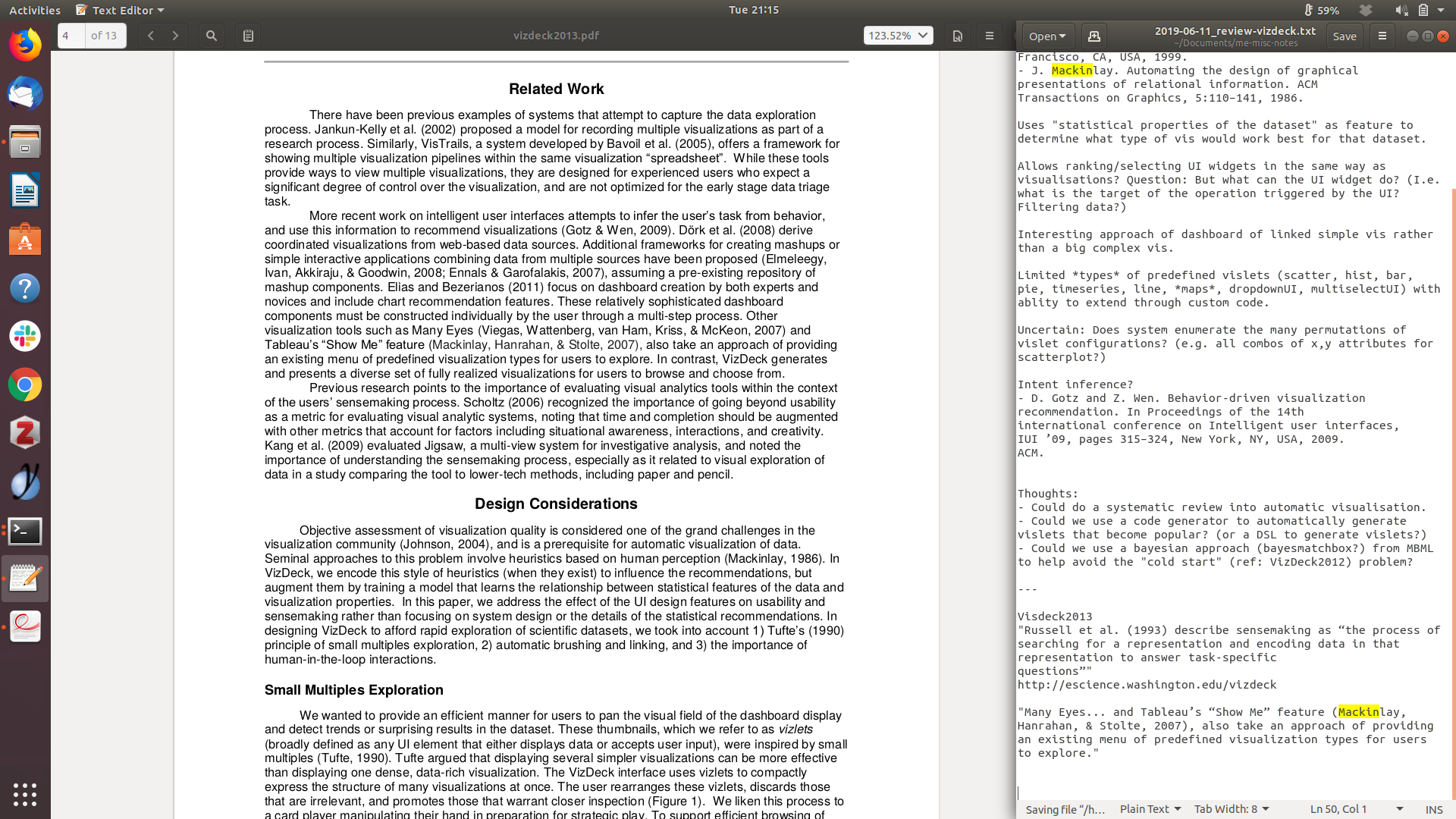The width and height of the screenshot is (1456, 819).
Task: Open the Text Editor app menu
Action: coord(121,10)
